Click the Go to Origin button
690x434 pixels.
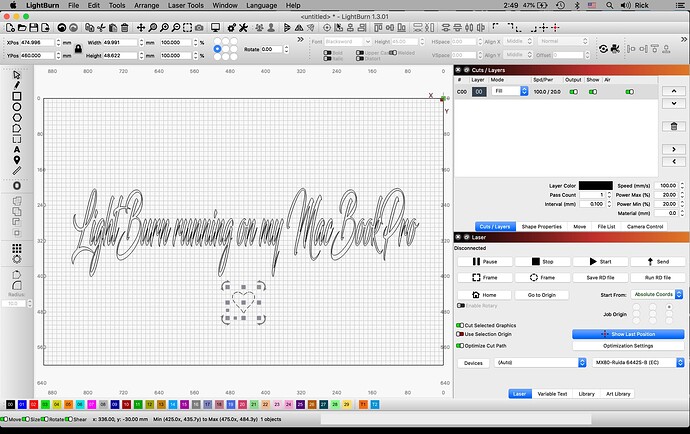542,295
